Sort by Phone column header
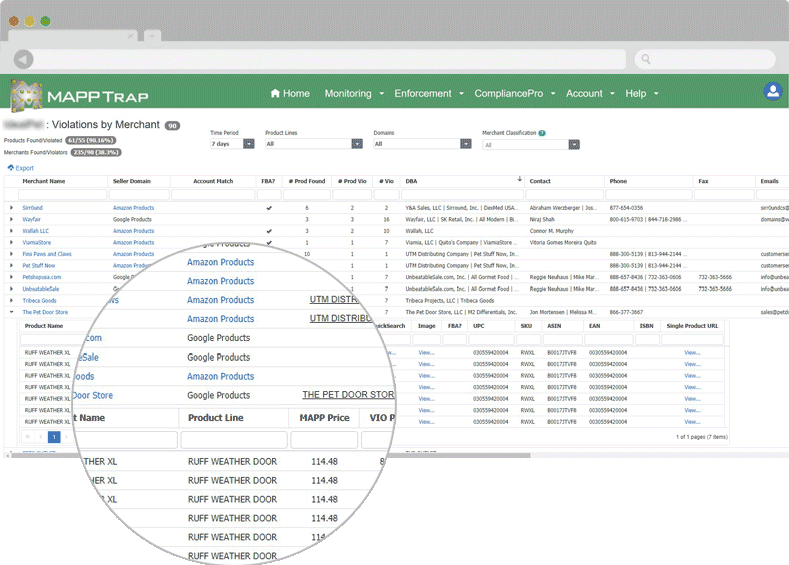 point(618,181)
